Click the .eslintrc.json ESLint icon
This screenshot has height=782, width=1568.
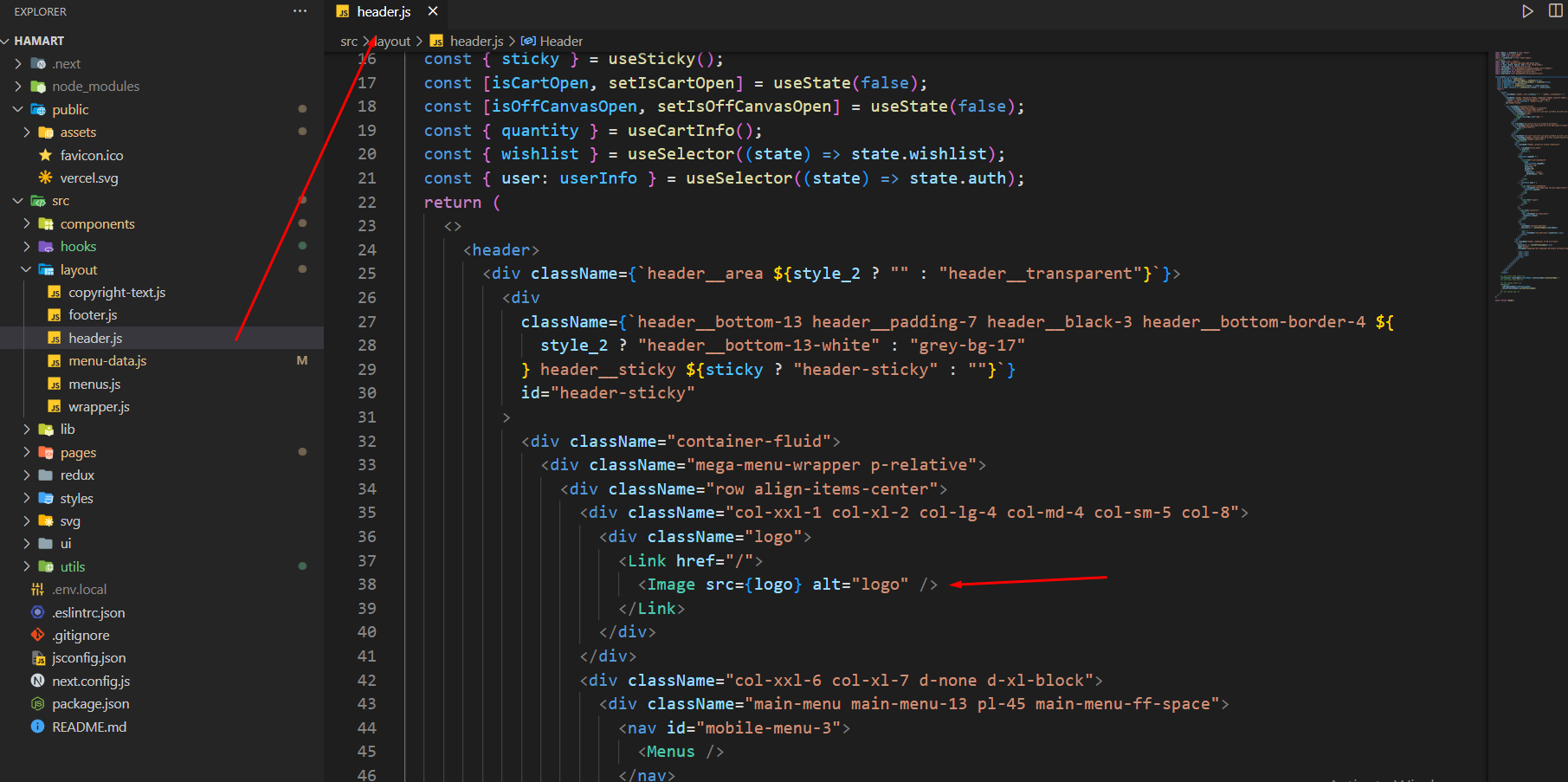(37, 612)
